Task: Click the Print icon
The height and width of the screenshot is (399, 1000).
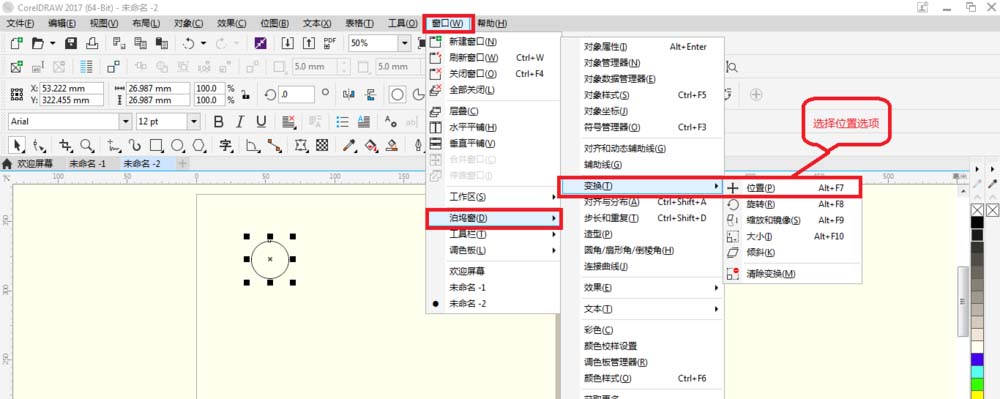Action: (x=92, y=43)
